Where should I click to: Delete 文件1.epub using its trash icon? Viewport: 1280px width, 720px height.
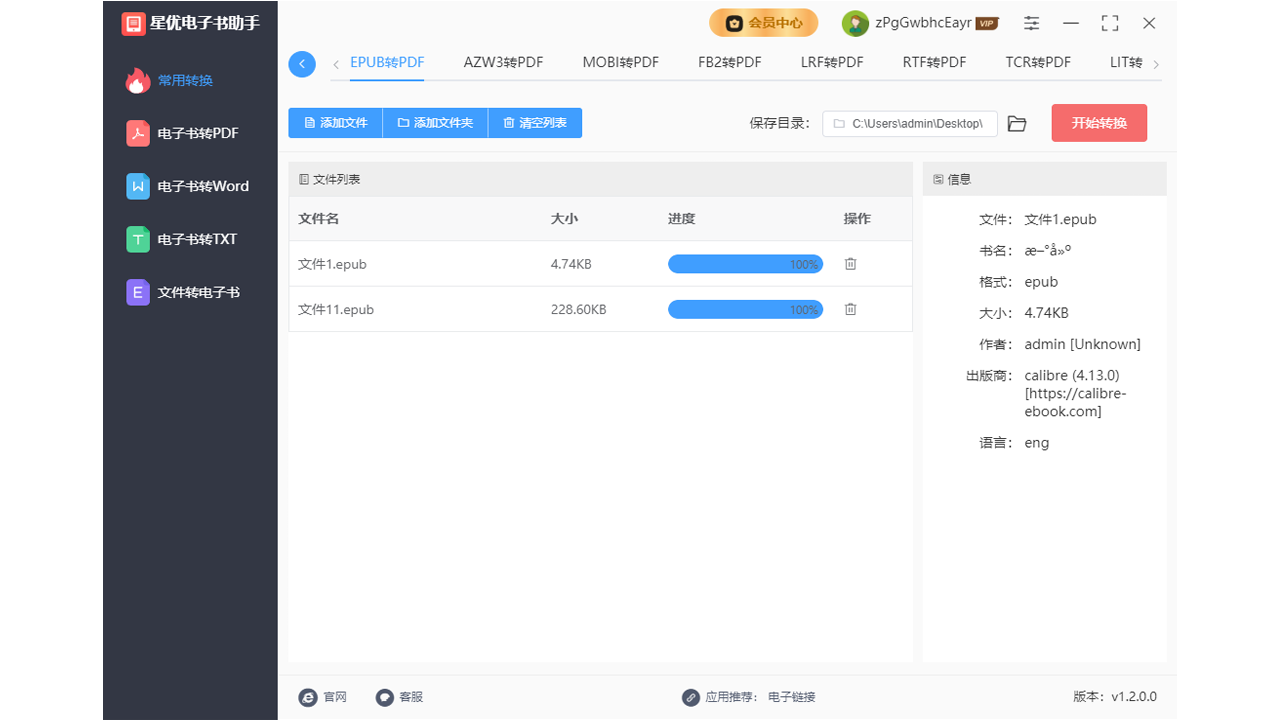(x=850, y=264)
